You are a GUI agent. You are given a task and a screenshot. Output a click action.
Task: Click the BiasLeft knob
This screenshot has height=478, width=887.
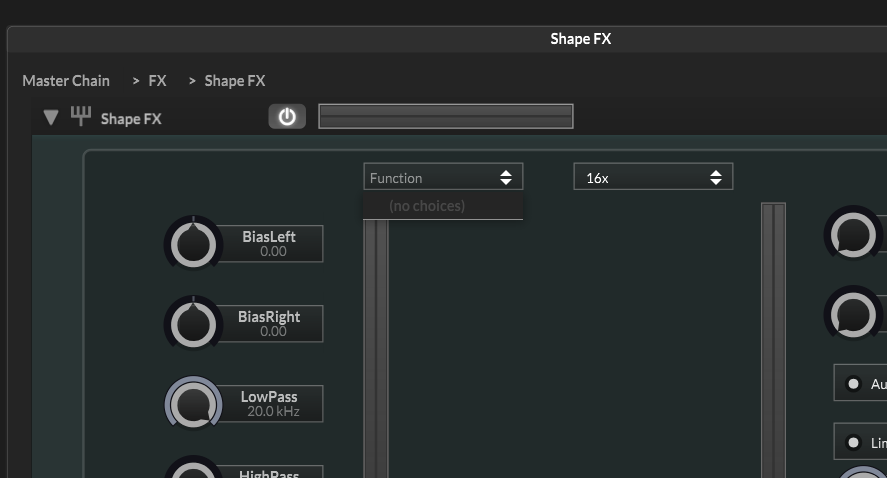tap(193, 244)
